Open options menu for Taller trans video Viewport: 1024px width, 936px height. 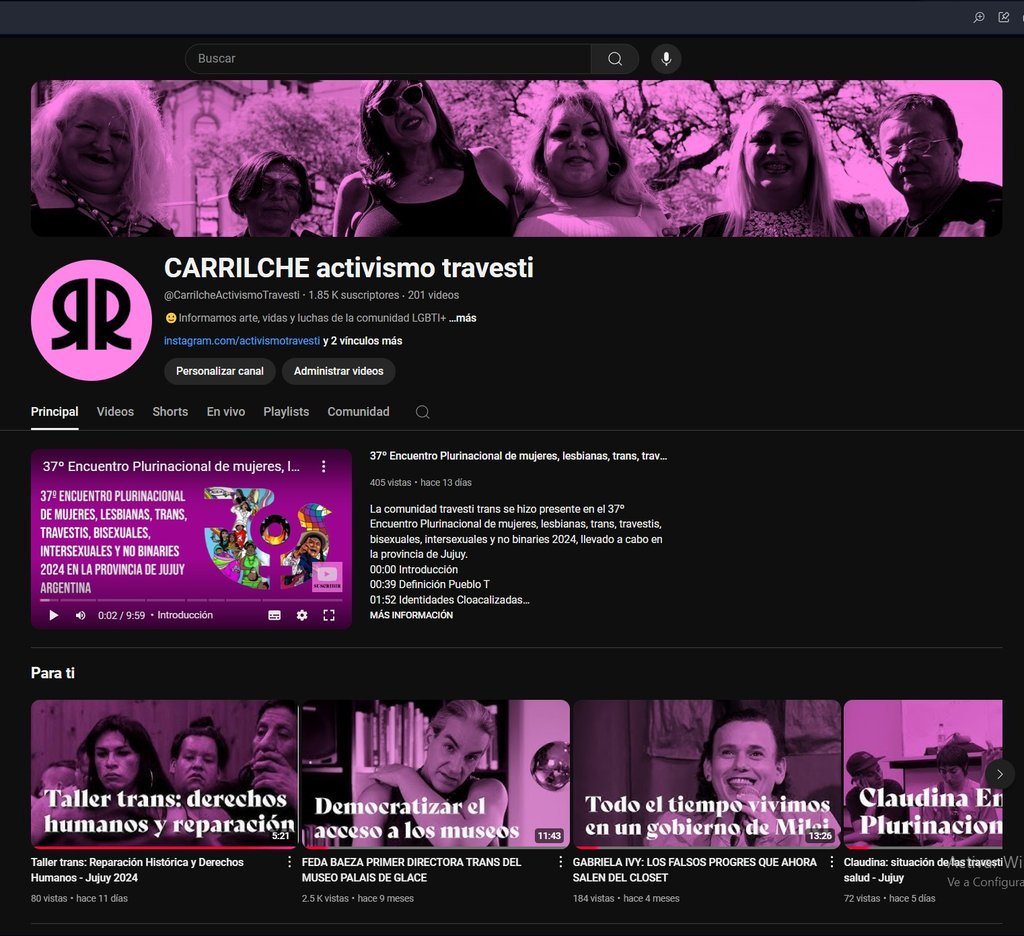(289, 862)
